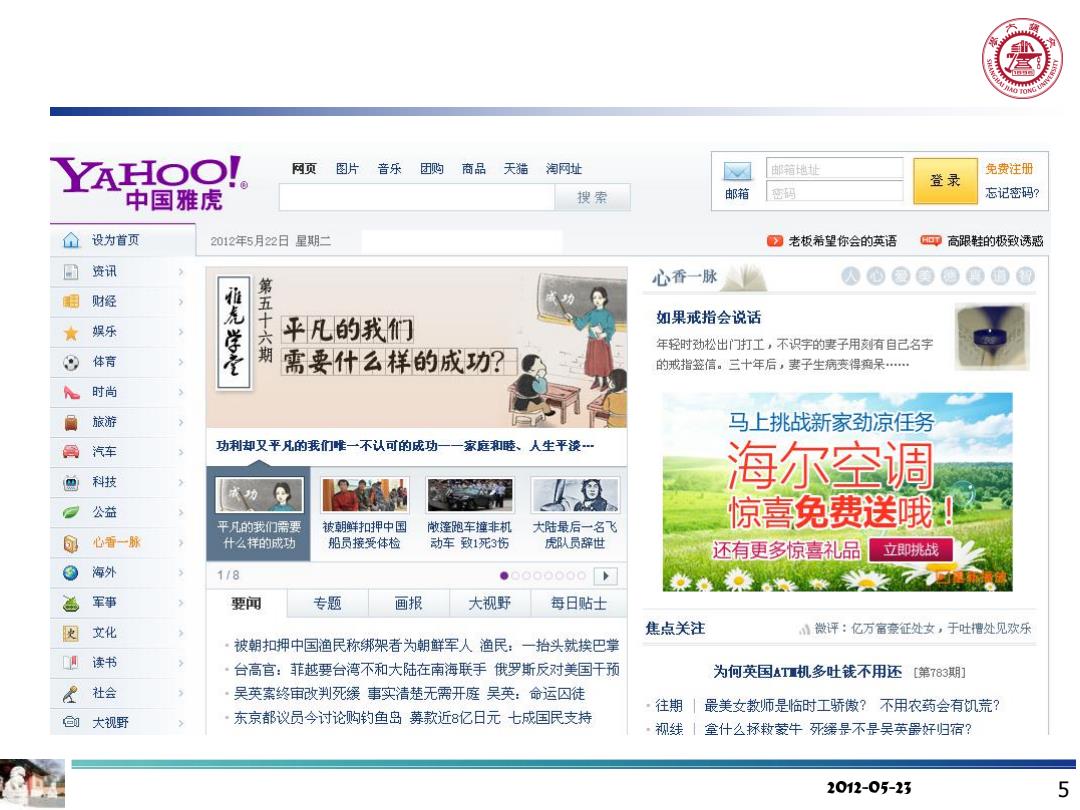Click the camera icon for 大视野

tap(71, 723)
